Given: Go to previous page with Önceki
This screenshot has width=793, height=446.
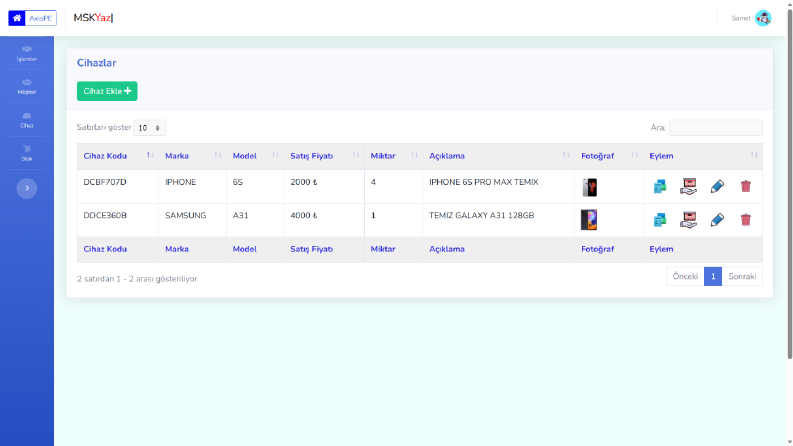Looking at the screenshot, I should (x=685, y=277).
